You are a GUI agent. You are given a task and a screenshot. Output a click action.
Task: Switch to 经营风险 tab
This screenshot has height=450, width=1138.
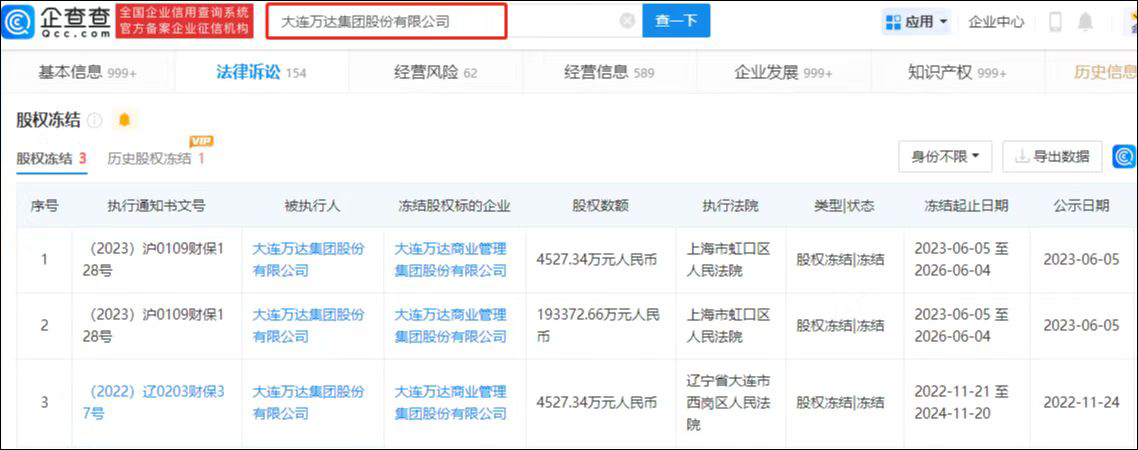pyautogui.click(x=435, y=72)
